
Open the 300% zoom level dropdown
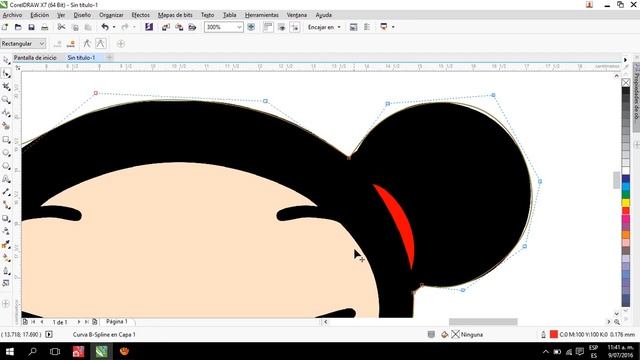240,27
